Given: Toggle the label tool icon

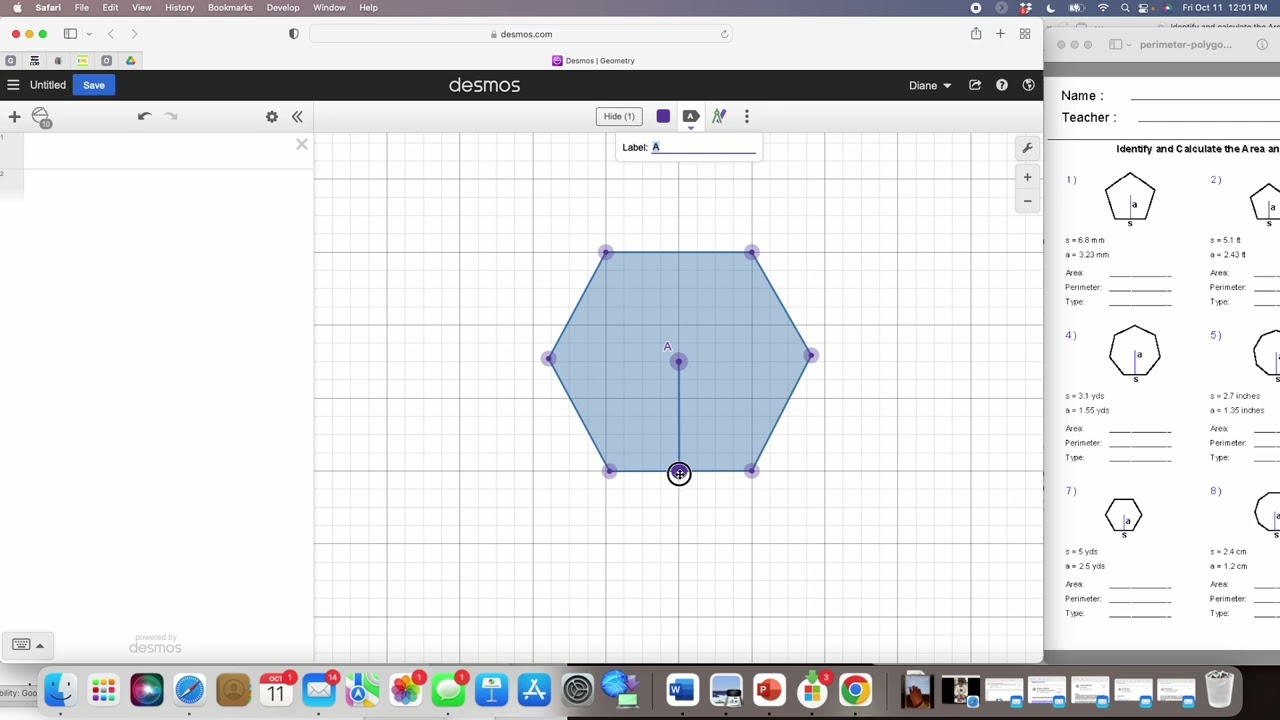Looking at the screenshot, I should tap(690, 116).
